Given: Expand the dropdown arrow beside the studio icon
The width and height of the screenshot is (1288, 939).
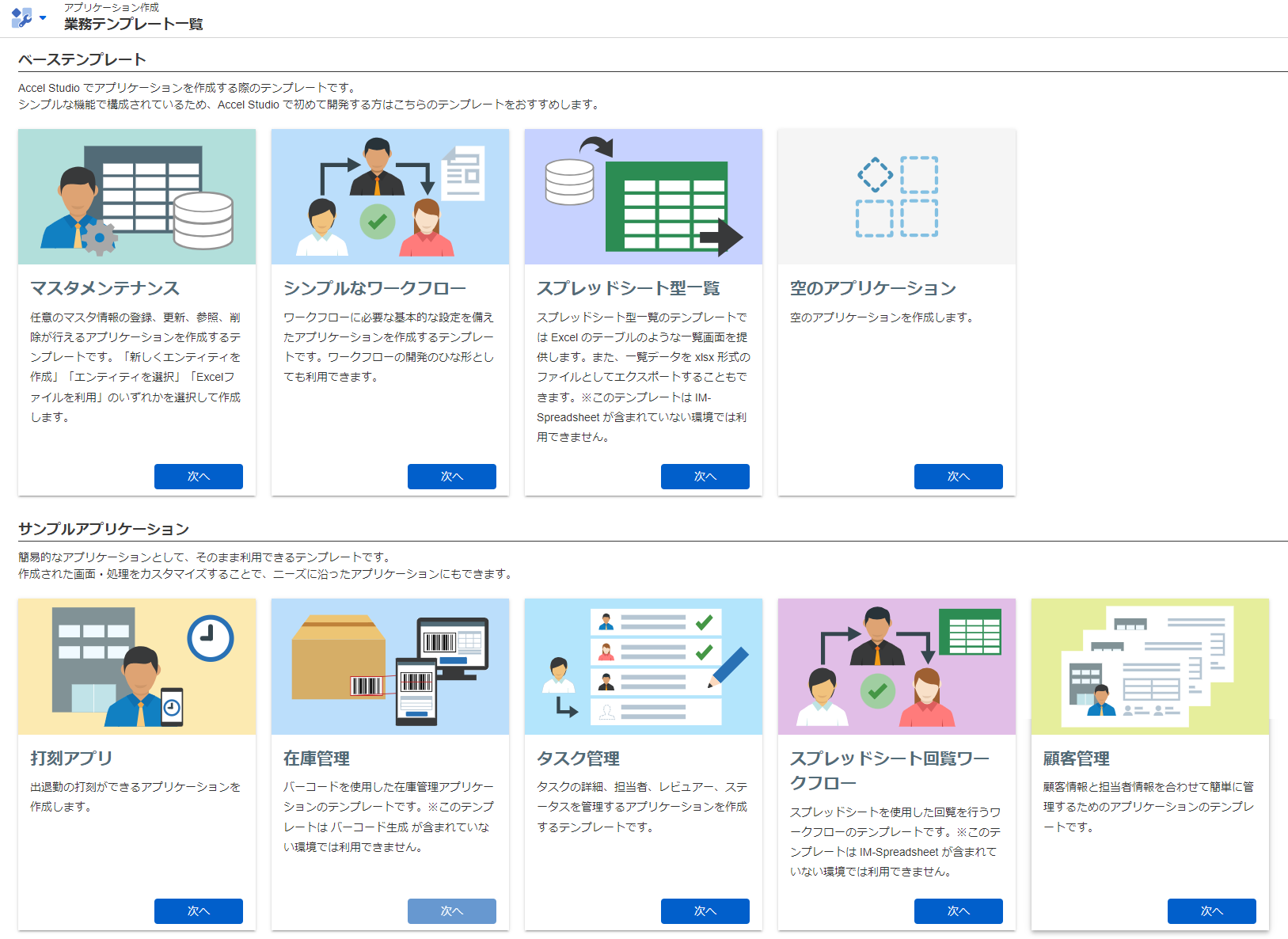Looking at the screenshot, I should (x=43, y=17).
